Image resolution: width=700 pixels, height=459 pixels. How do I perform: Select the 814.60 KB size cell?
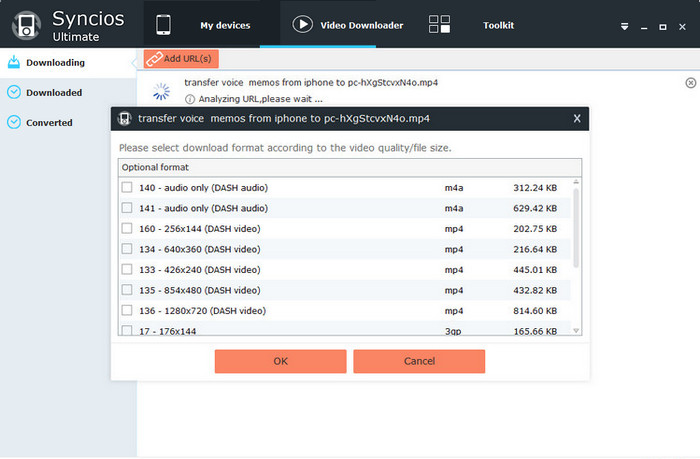tap(535, 311)
